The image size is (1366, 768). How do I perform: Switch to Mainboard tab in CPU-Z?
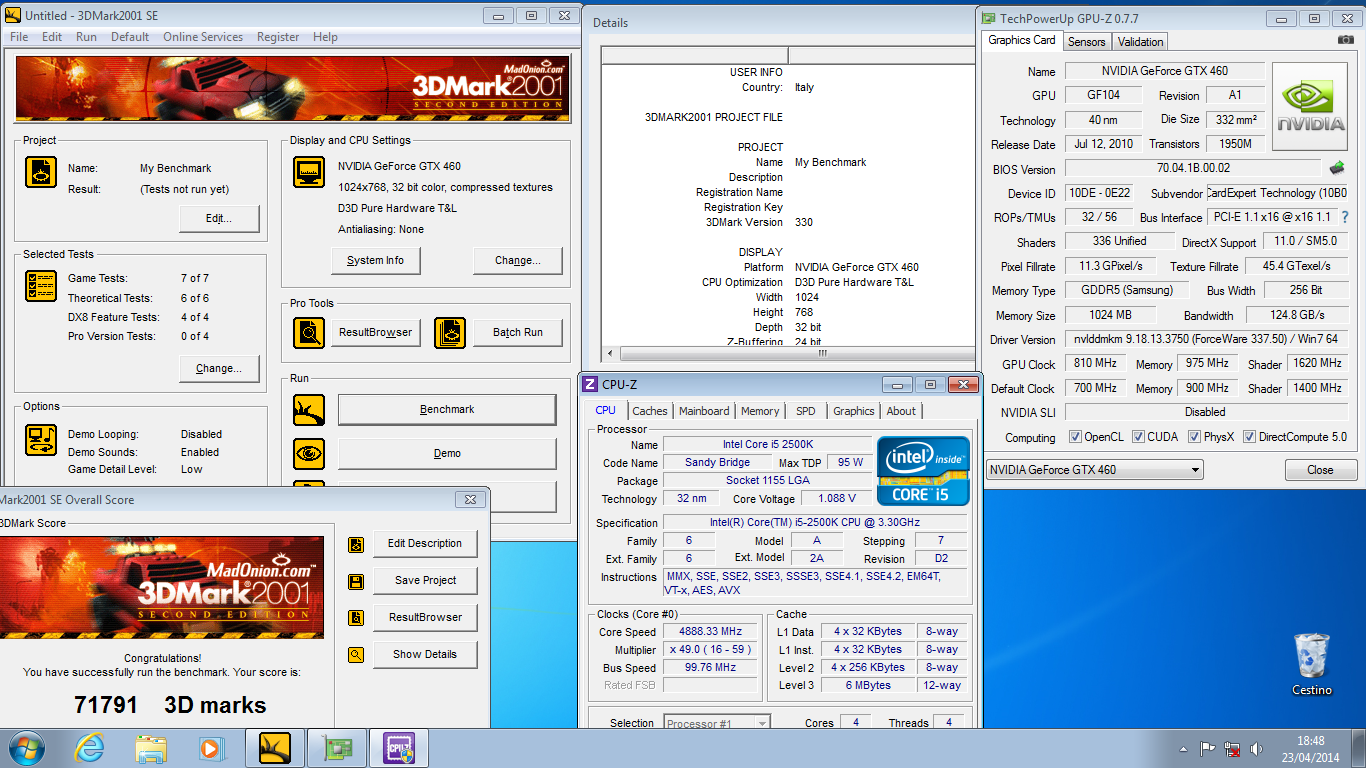704,411
